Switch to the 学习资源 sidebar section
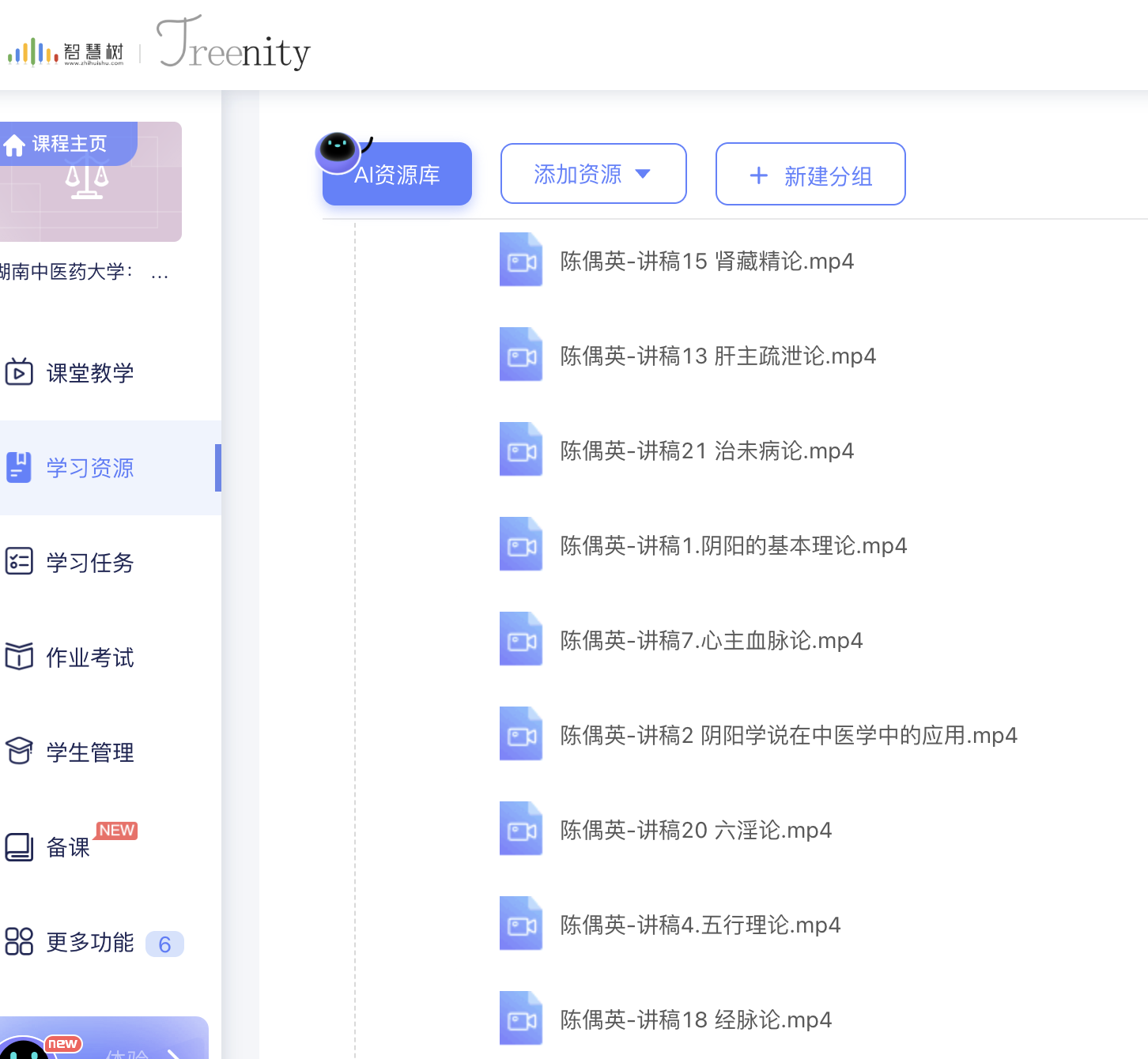The height and width of the screenshot is (1059, 1148). tap(90, 468)
